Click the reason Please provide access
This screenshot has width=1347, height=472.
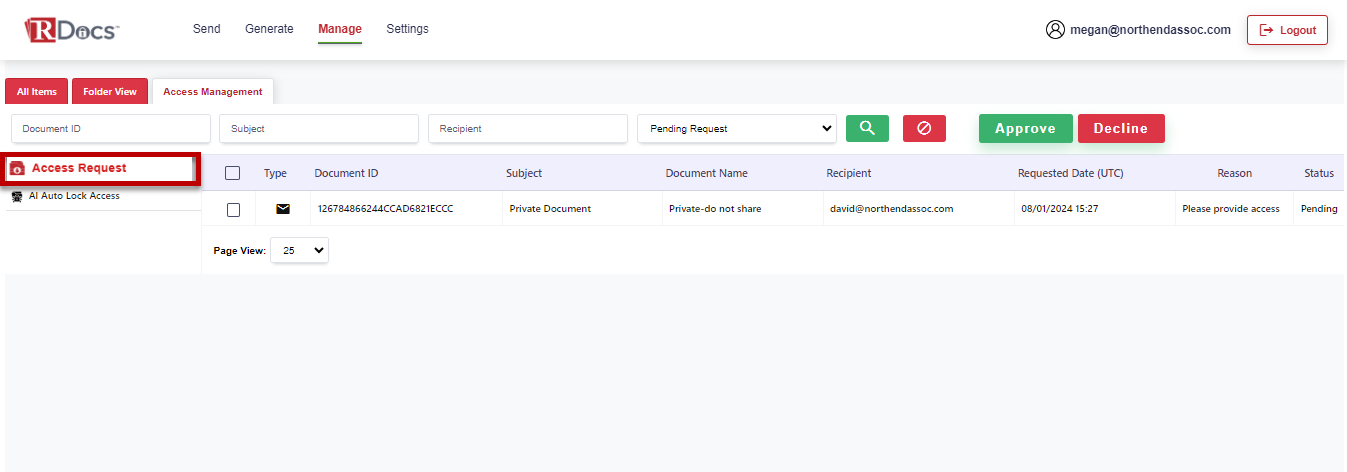(x=1231, y=209)
